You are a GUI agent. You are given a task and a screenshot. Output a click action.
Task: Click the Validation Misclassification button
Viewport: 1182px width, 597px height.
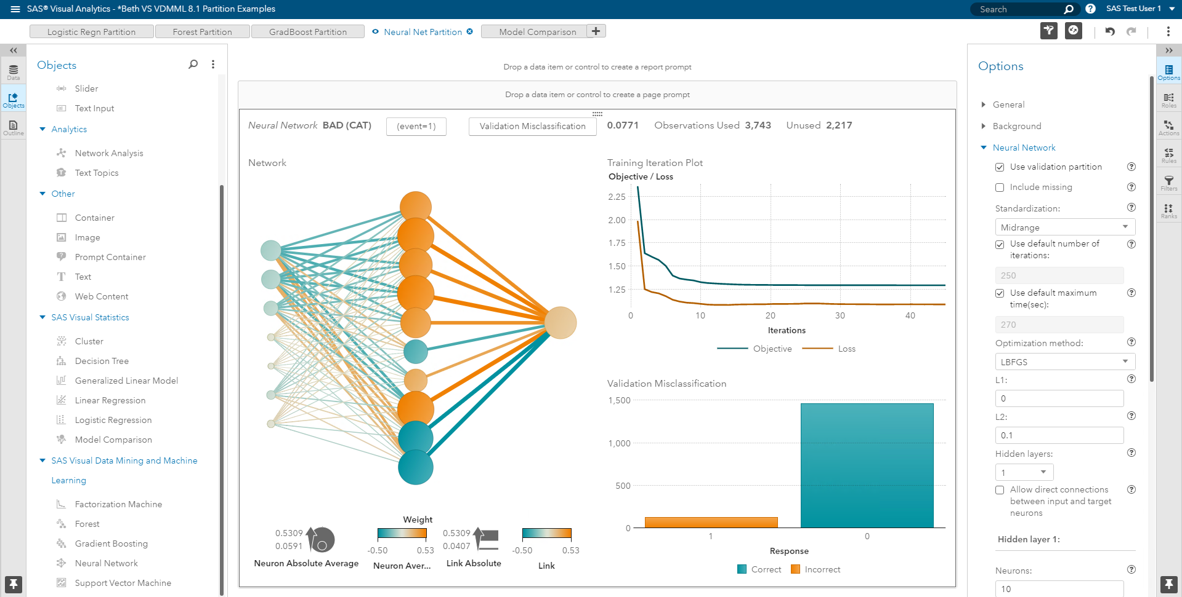coord(532,126)
